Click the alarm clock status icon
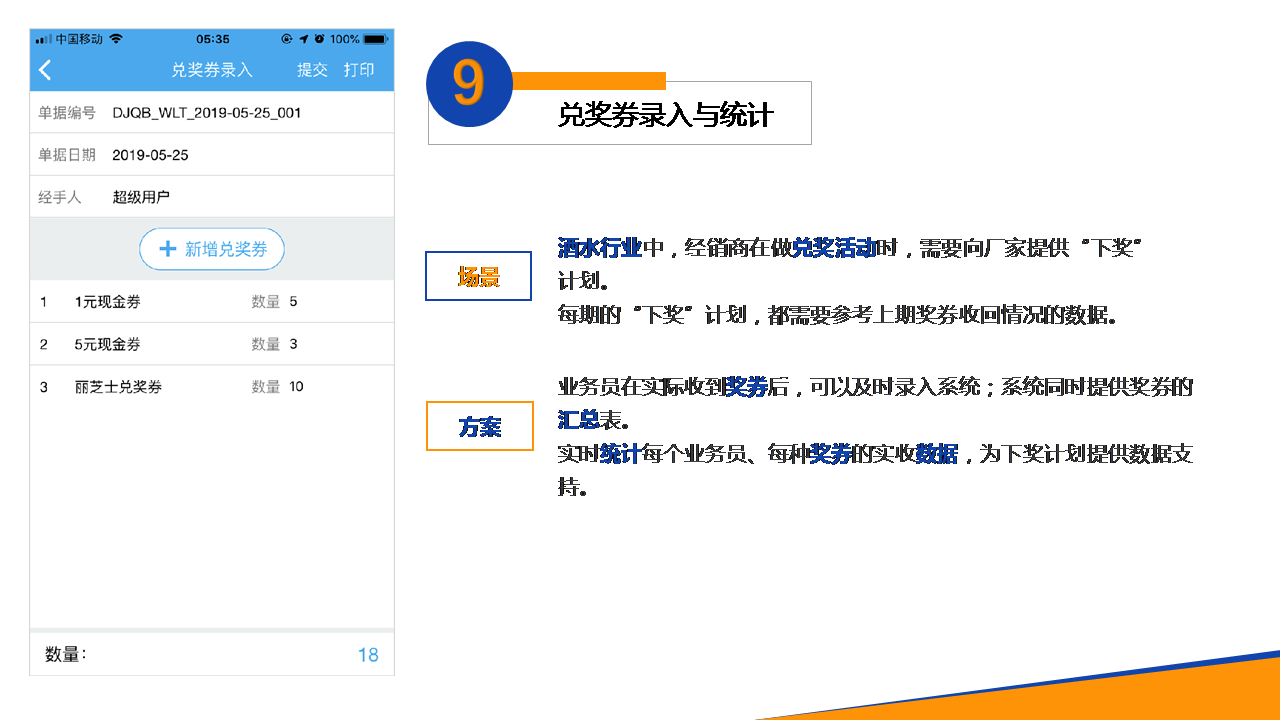1280x720 pixels. pyautogui.click(x=319, y=39)
